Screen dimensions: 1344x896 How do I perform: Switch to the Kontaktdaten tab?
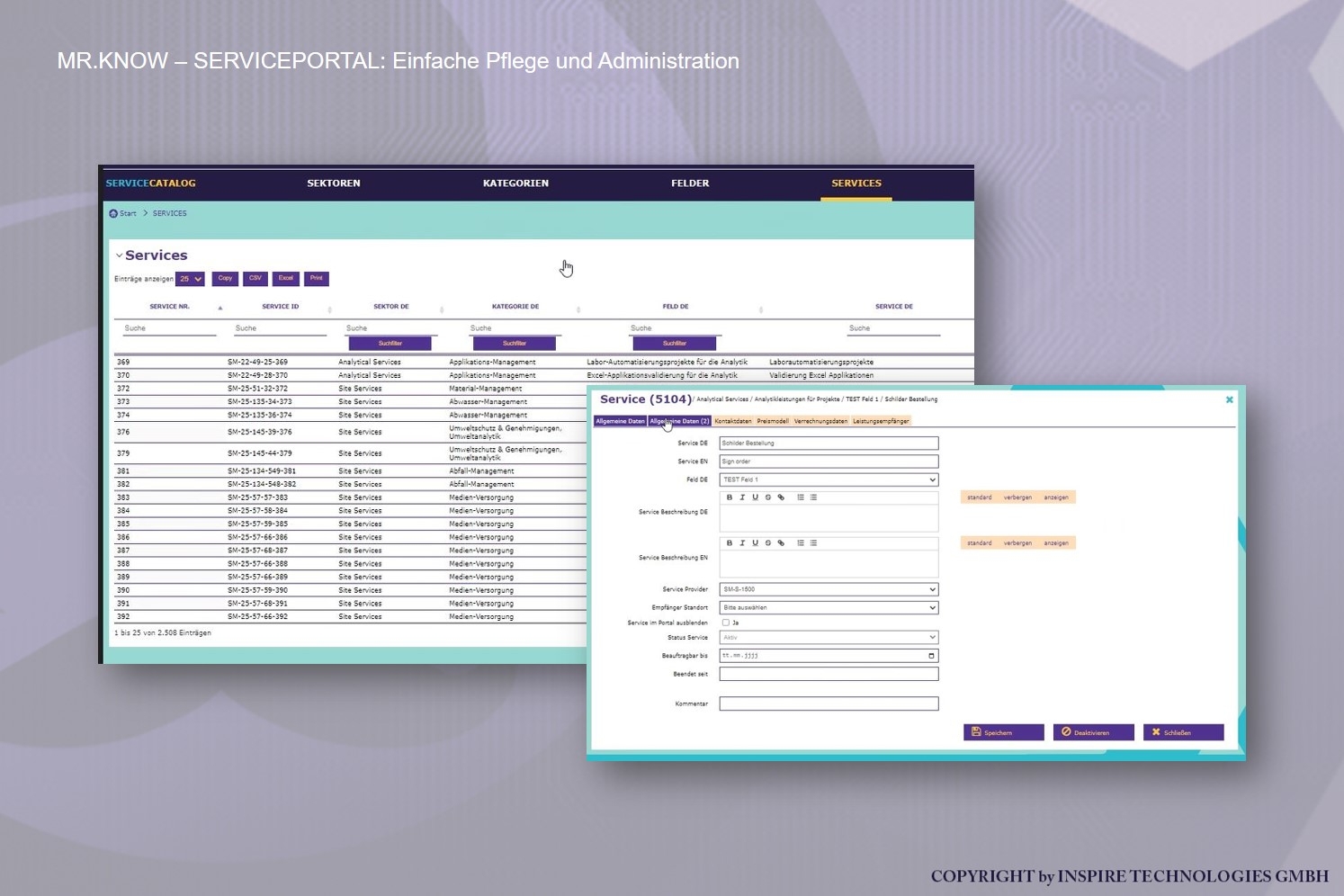point(733,421)
